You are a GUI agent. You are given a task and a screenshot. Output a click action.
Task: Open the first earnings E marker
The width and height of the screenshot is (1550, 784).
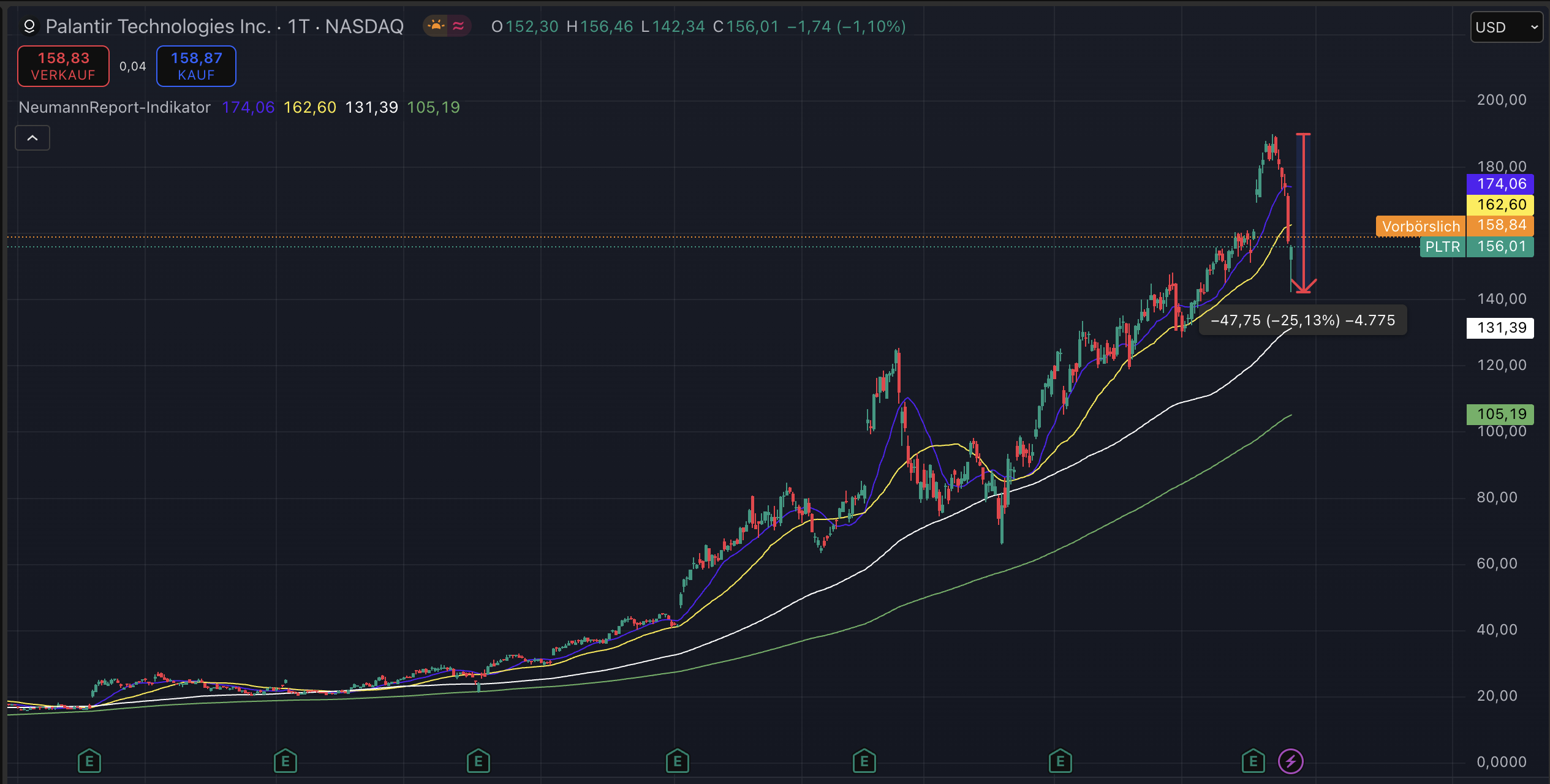tap(89, 761)
